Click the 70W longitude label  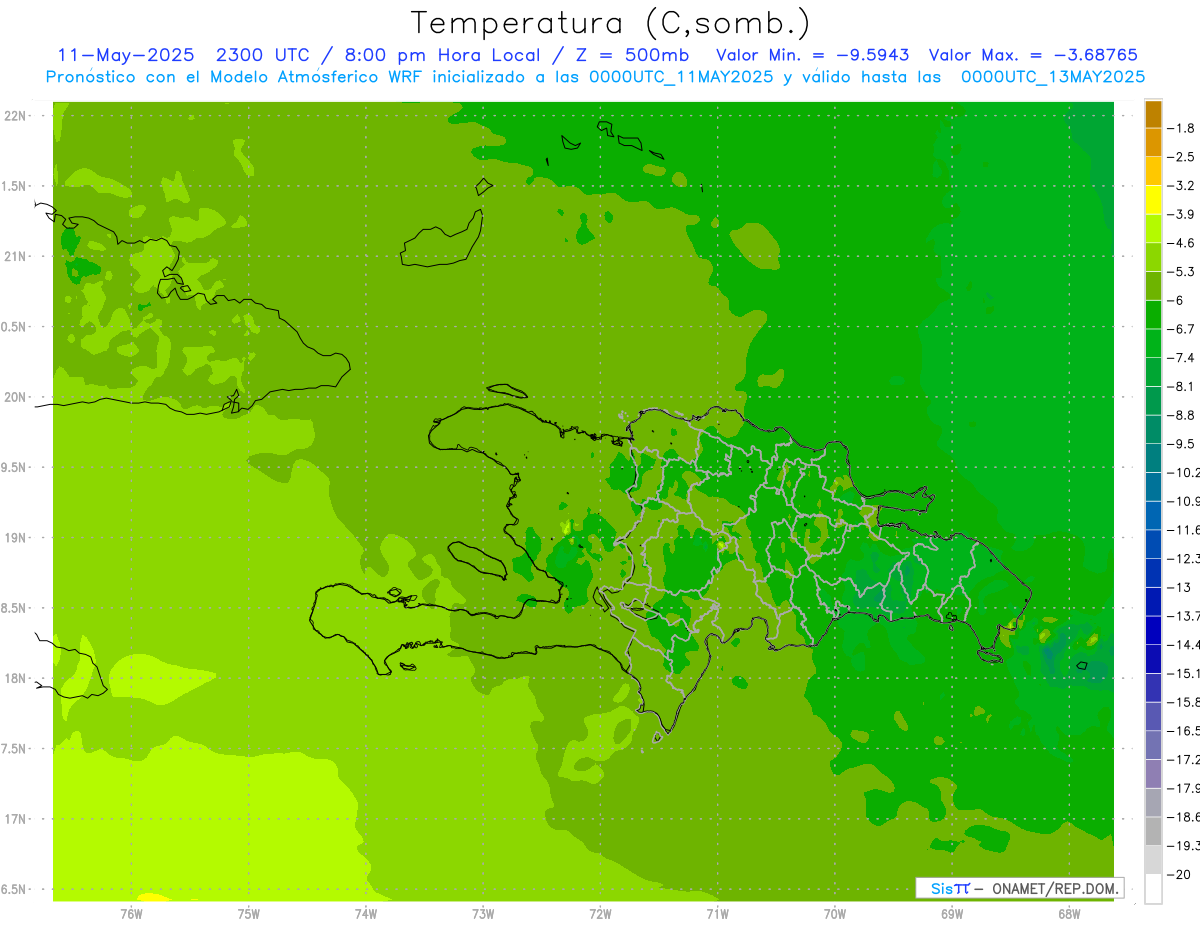[x=834, y=913]
